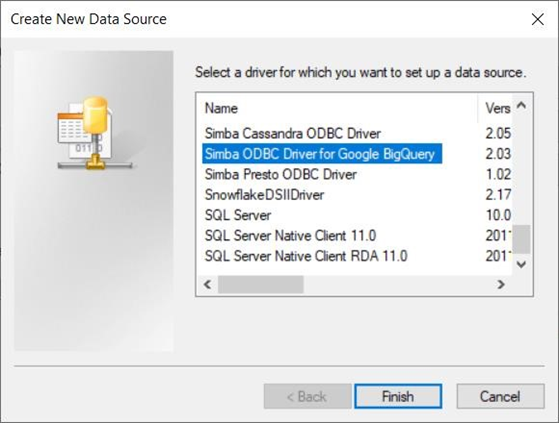The image size is (559, 423).
Task: Choose SQL Server Native Client 11.0
Action: tap(290, 236)
